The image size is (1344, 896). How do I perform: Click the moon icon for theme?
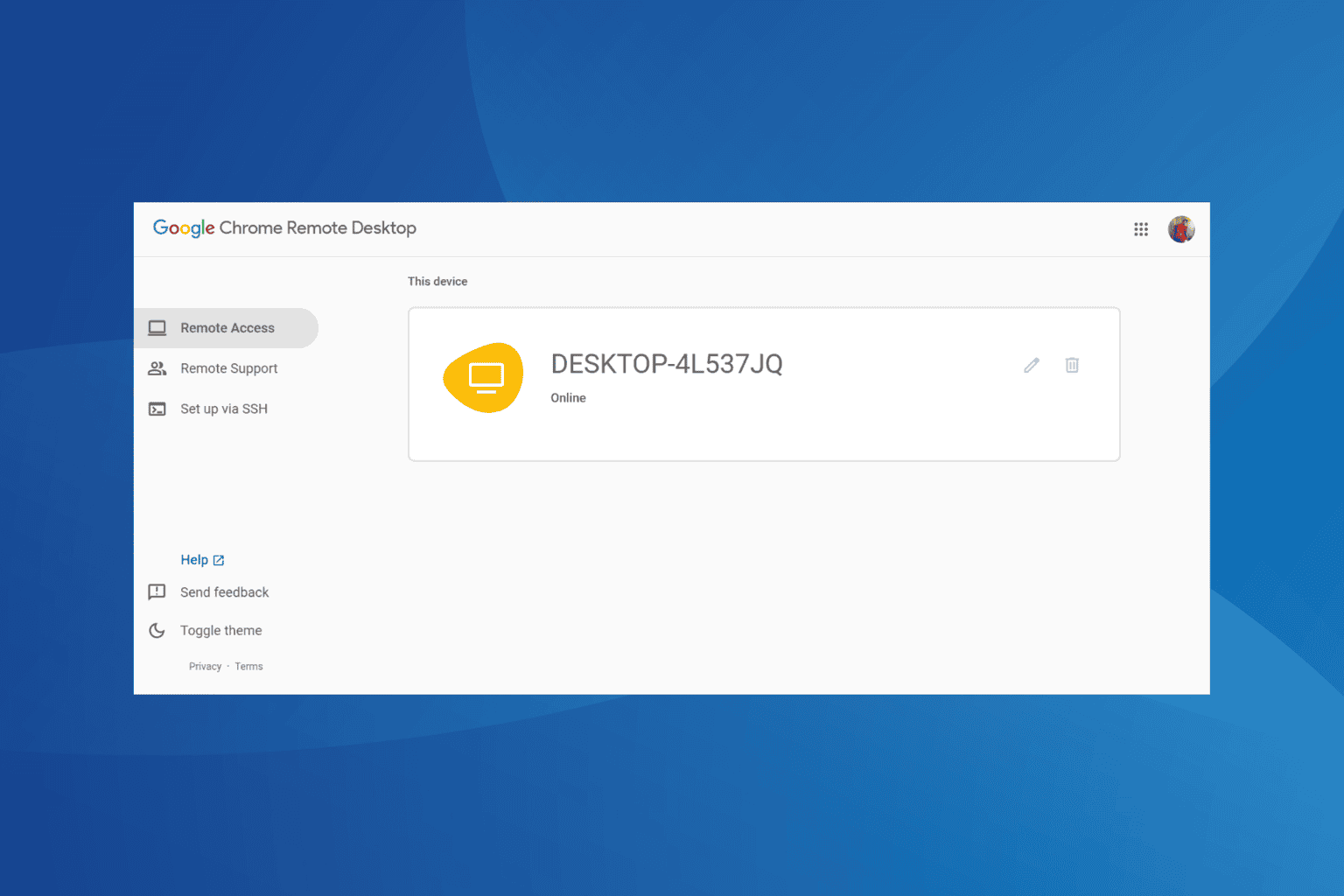(157, 630)
